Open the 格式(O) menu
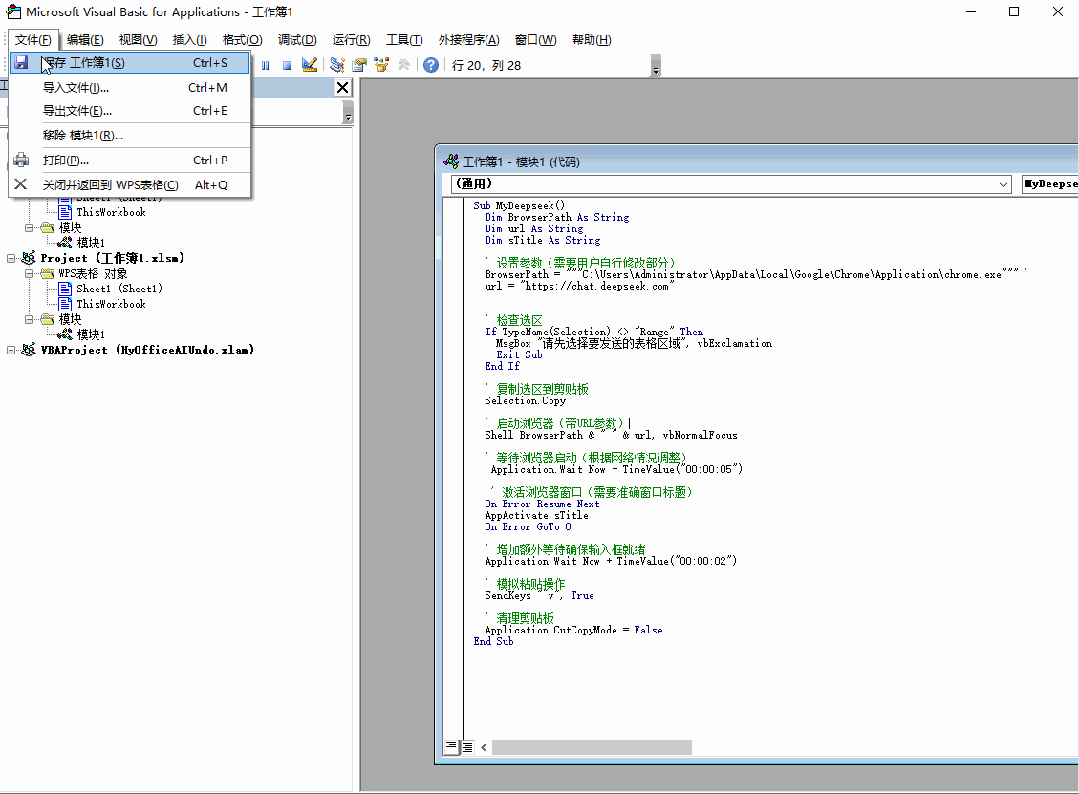This screenshot has height=794, width=1079. click(242, 39)
